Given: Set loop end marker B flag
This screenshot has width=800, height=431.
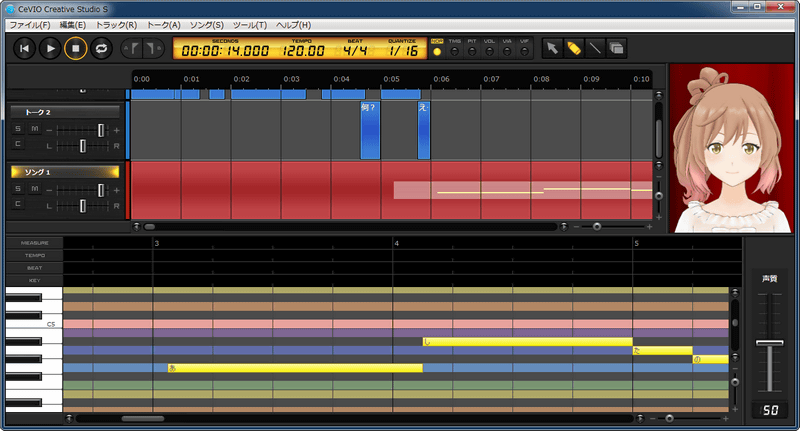Looking at the screenshot, I should click(154, 48).
